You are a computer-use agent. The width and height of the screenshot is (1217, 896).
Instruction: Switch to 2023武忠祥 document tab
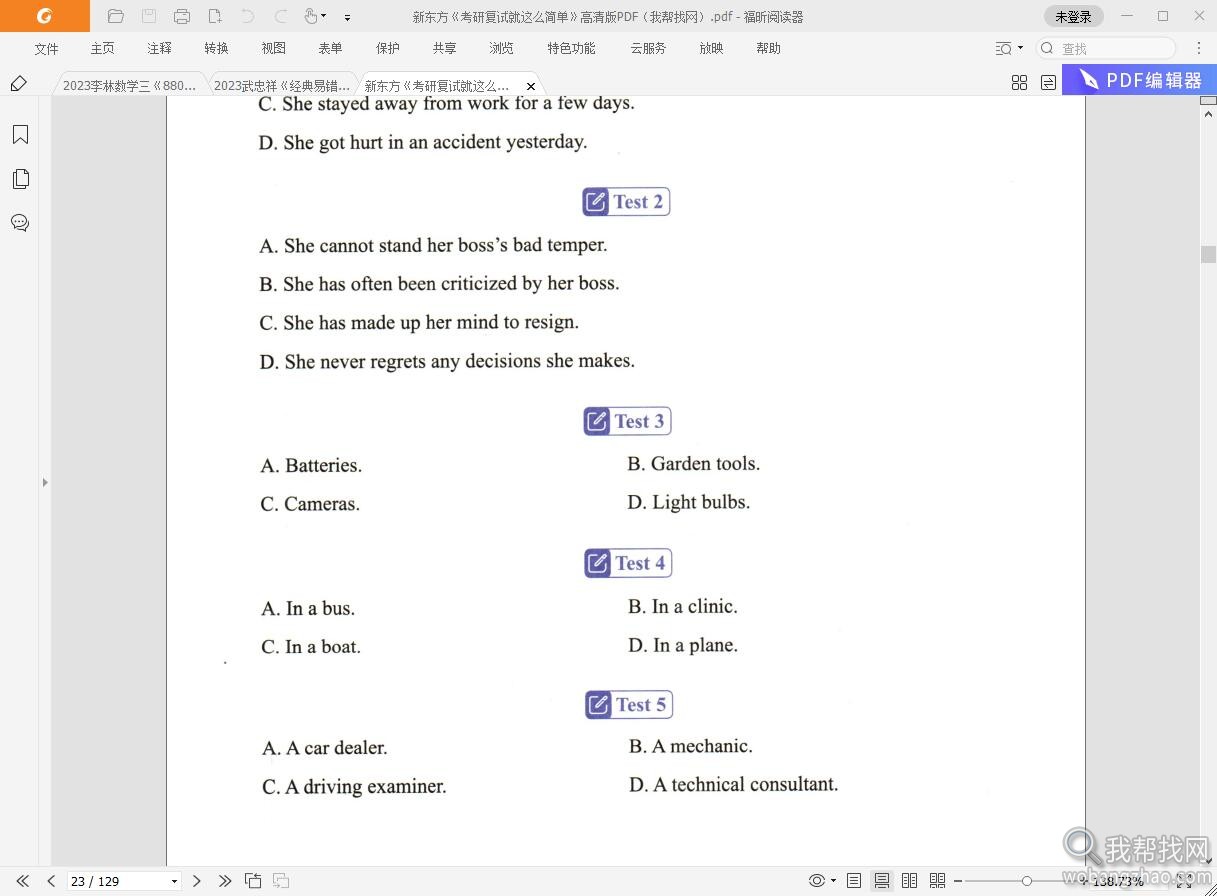coord(282,85)
